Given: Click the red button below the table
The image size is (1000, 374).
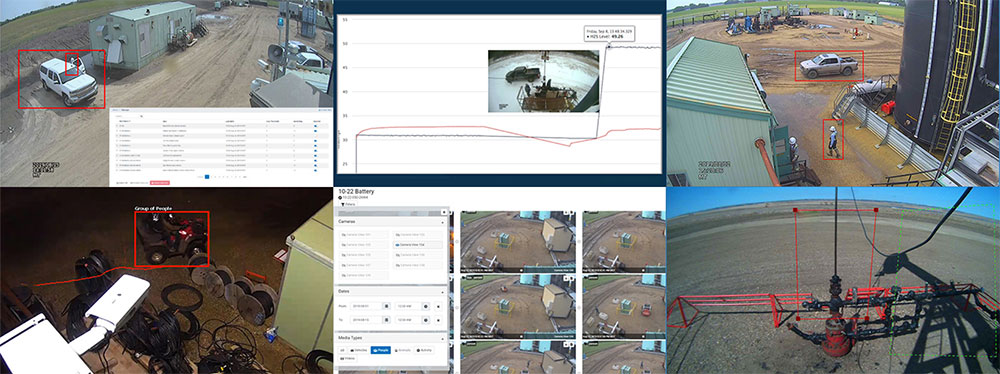Looking at the screenshot, I should point(159,183).
